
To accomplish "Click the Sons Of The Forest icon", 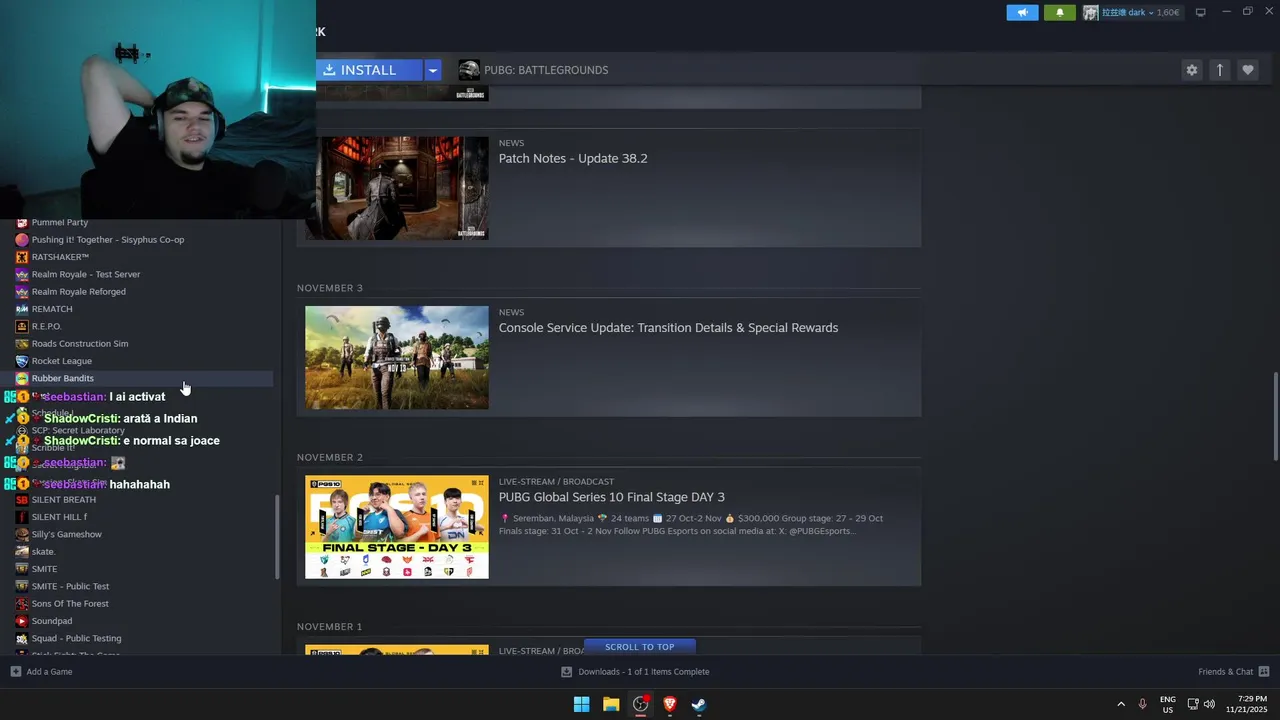I will [22, 604].
